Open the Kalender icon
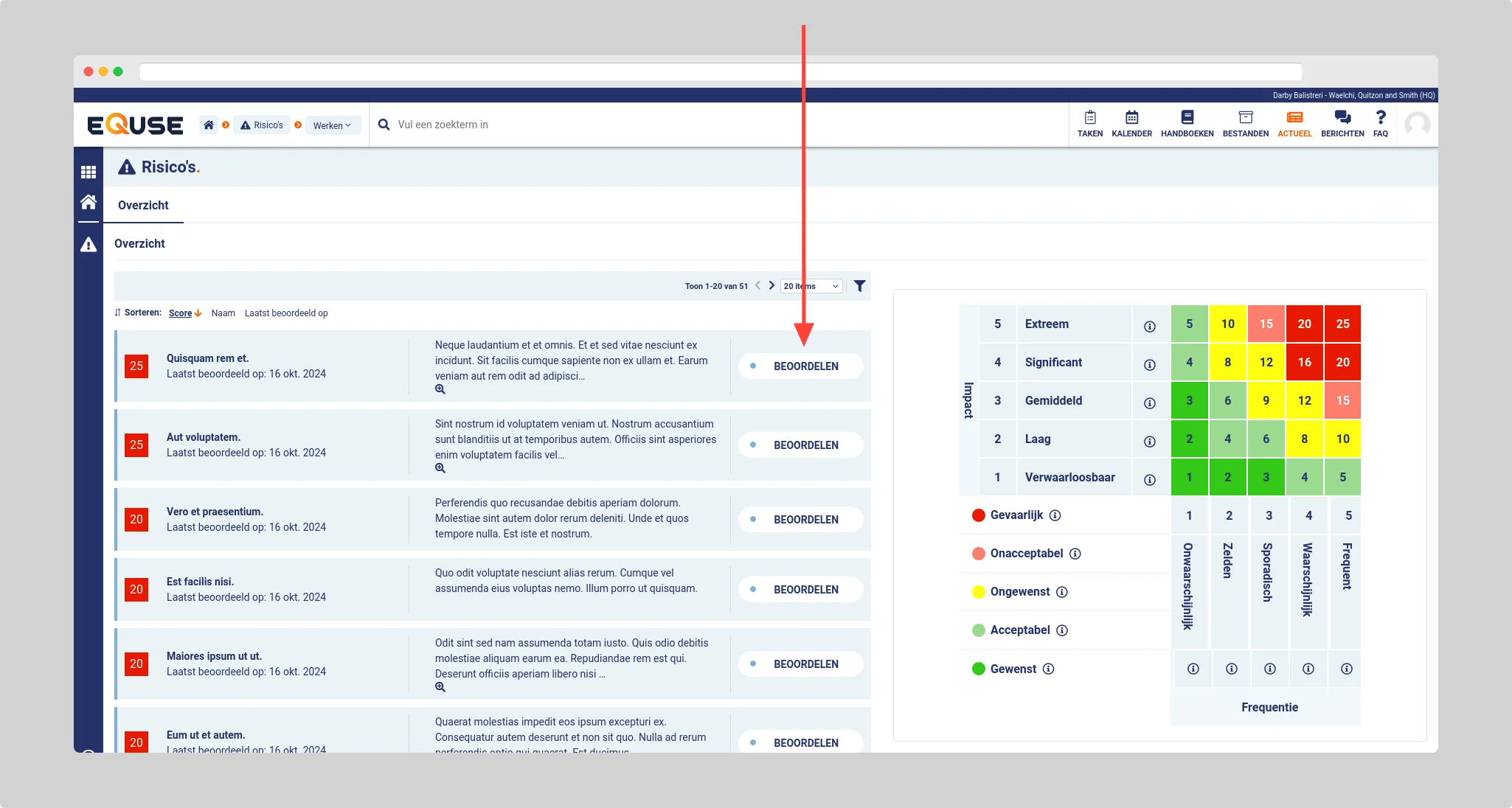 click(1131, 118)
